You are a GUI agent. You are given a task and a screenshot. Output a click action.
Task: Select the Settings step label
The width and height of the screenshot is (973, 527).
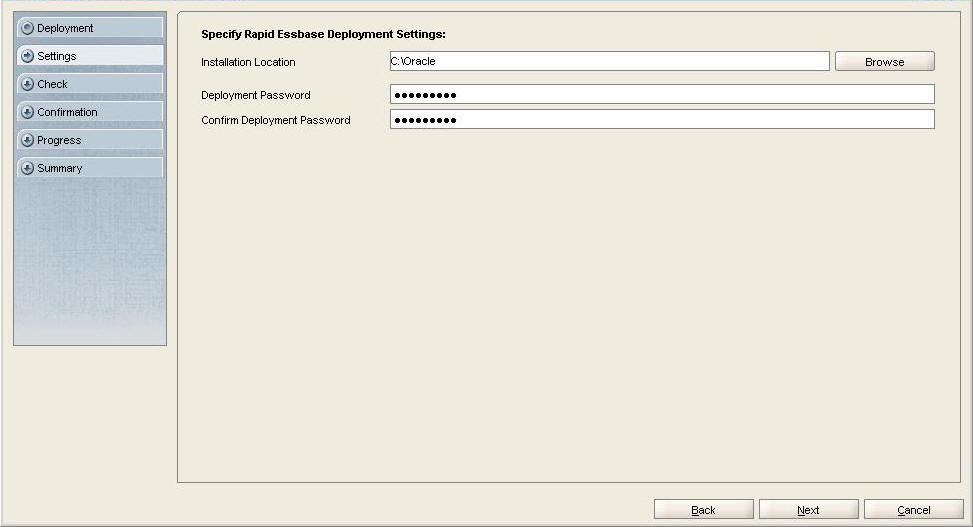56,56
